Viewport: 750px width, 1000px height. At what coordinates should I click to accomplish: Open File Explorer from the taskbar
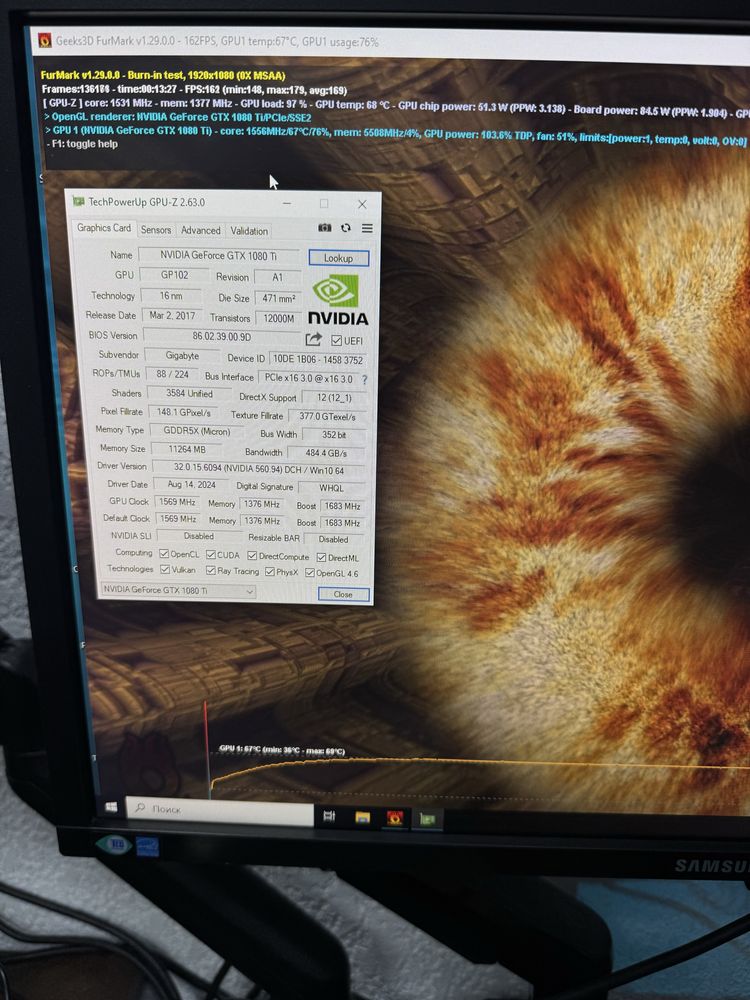(x=362, y=817)
